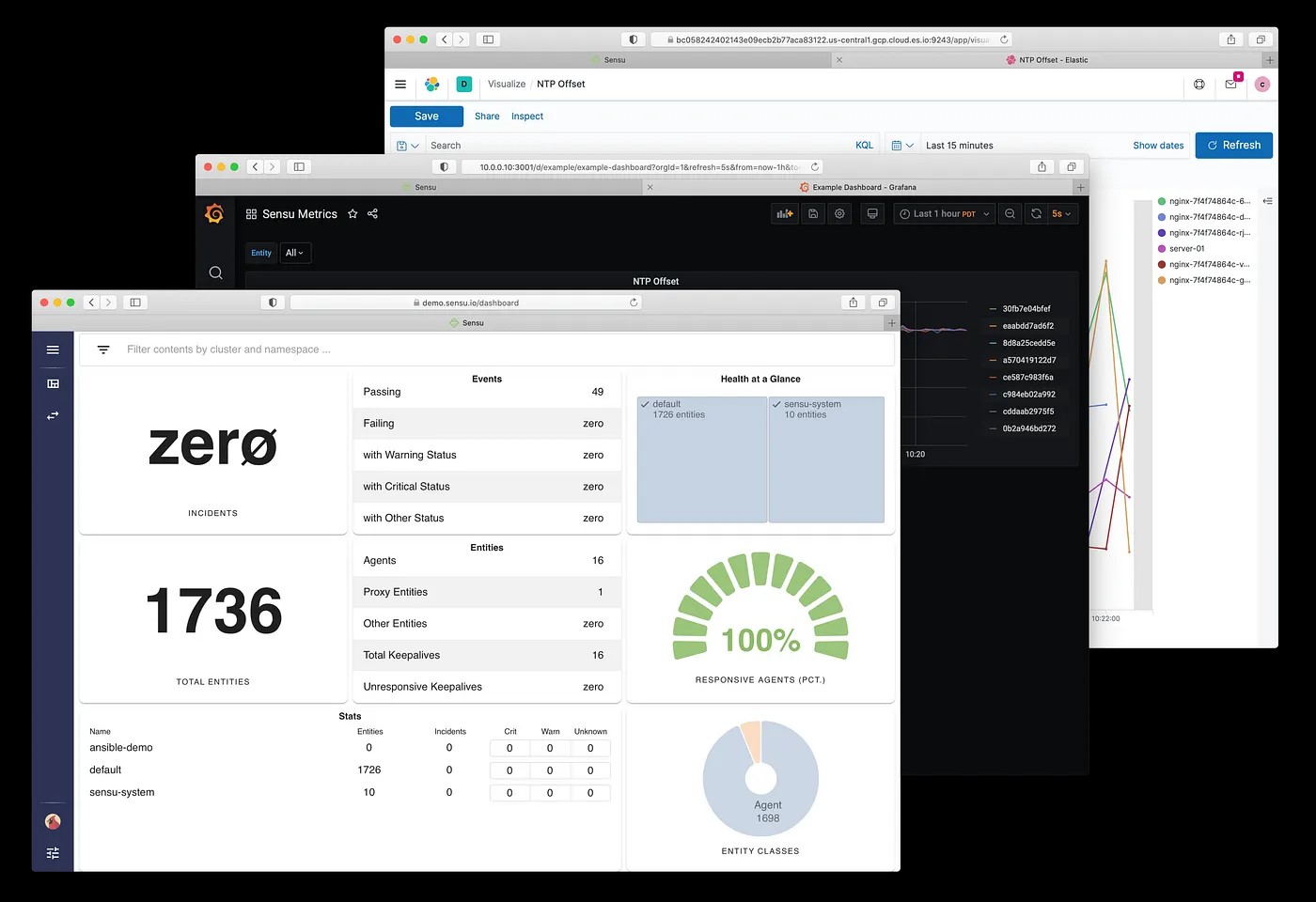Toggle the default namespace health tile

pos(701,459)
